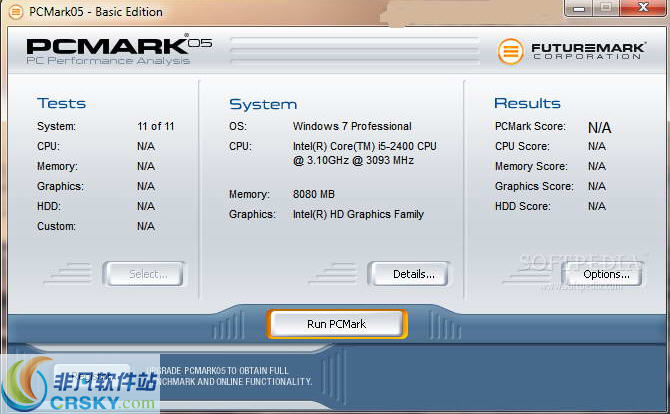Click the PCMARK05 logo
This screenshot has height=414, width=670.
tap(119, 45)
